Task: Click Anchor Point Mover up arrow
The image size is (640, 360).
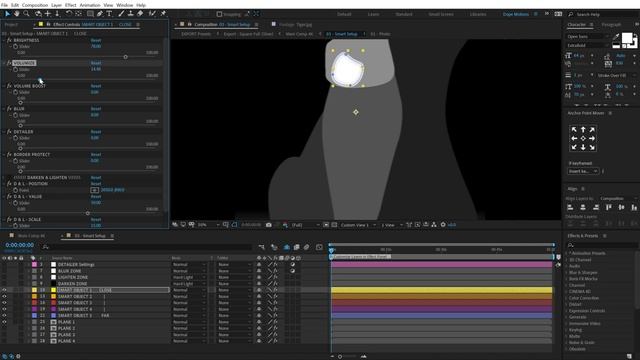Action: (x=583, y=129)
